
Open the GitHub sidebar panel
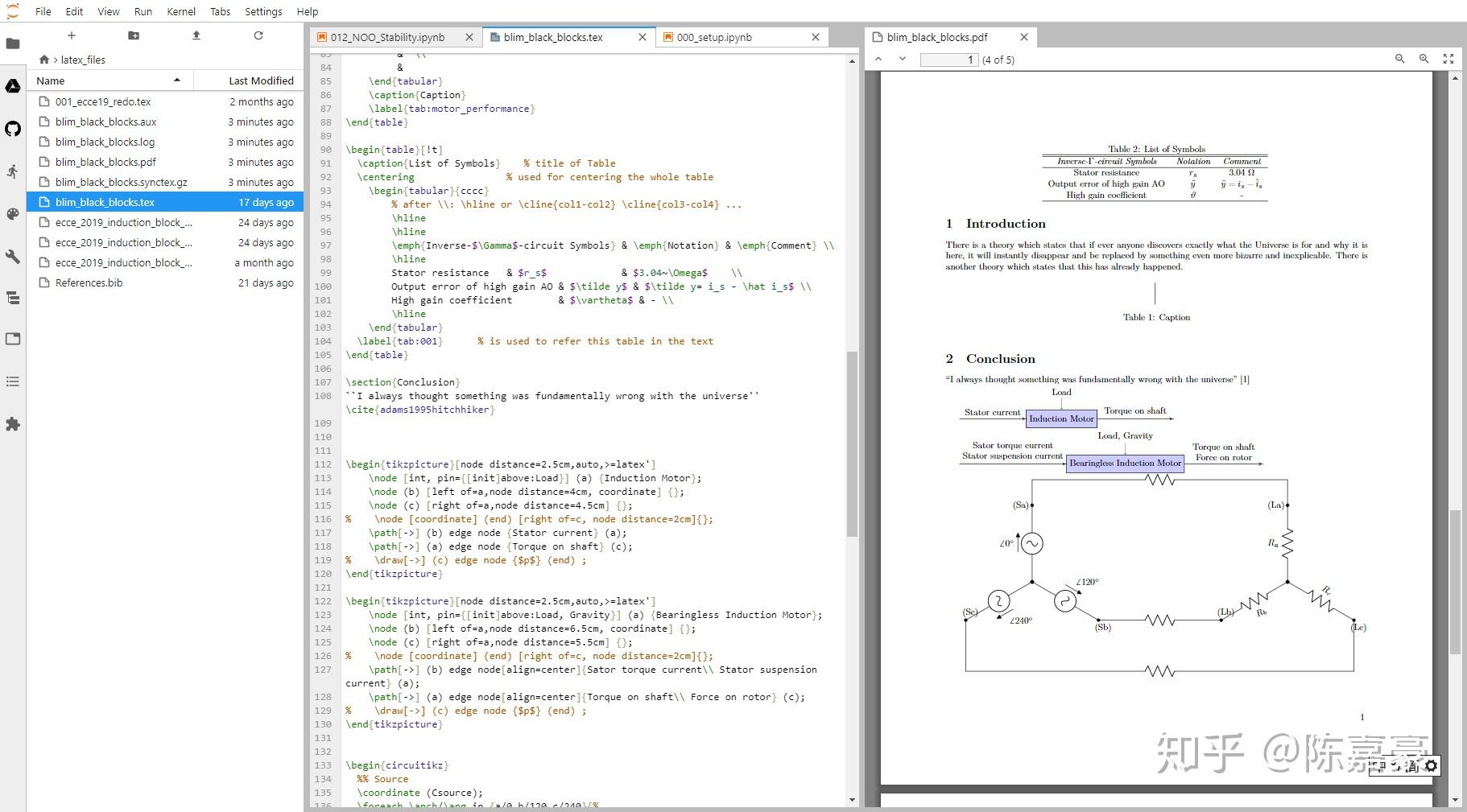pos(13,129)
